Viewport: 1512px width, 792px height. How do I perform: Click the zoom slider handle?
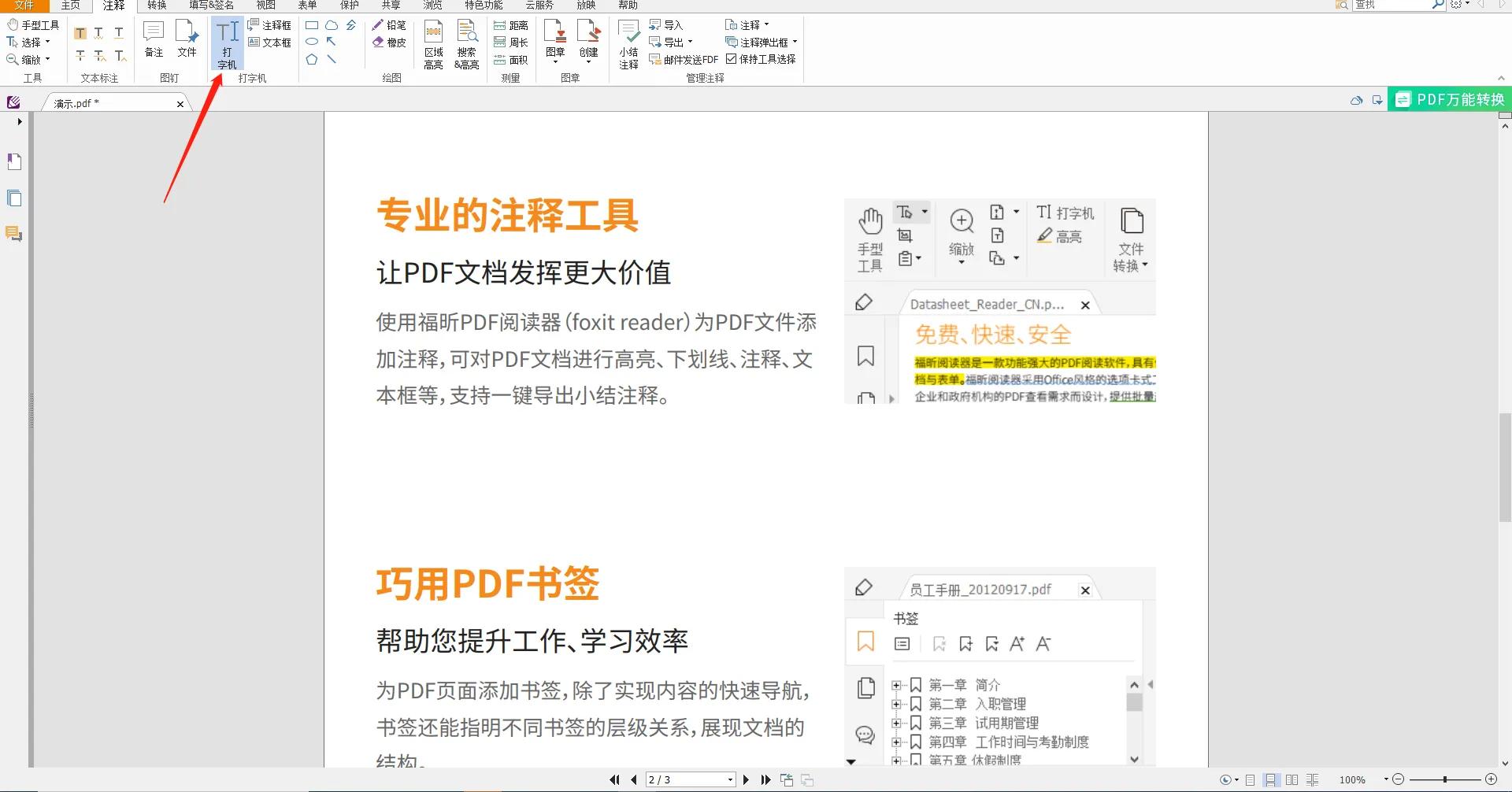tap(1445, 779)
